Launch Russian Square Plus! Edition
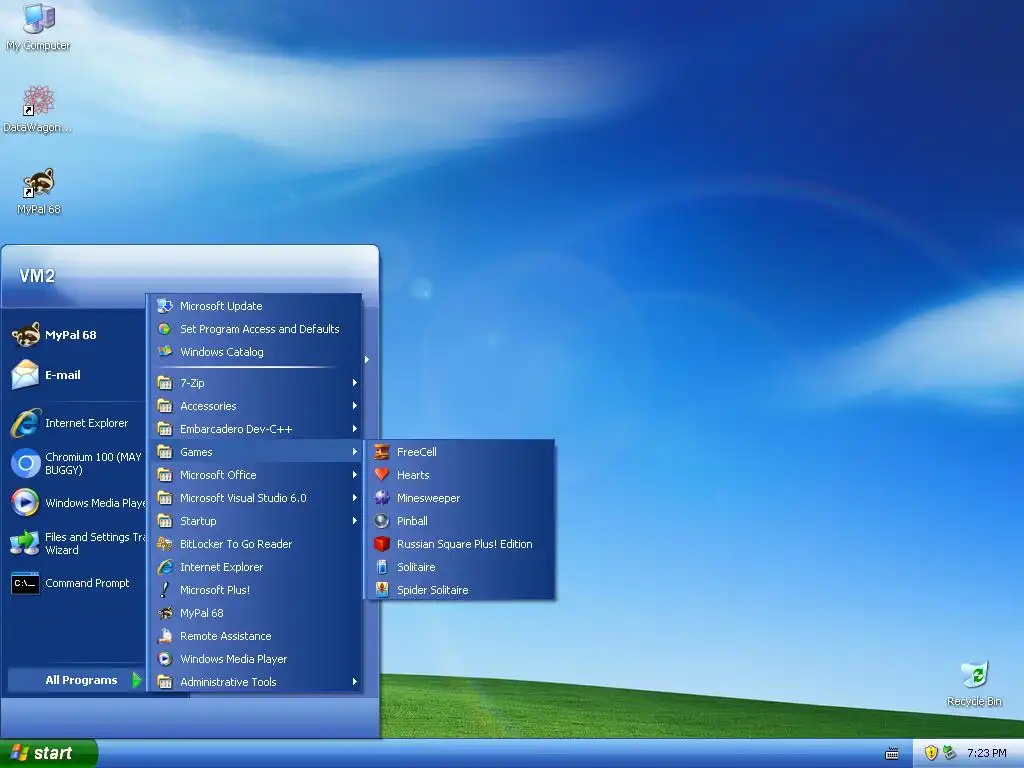This screenshot has width=1024, height=768. (x=462, y=543)
